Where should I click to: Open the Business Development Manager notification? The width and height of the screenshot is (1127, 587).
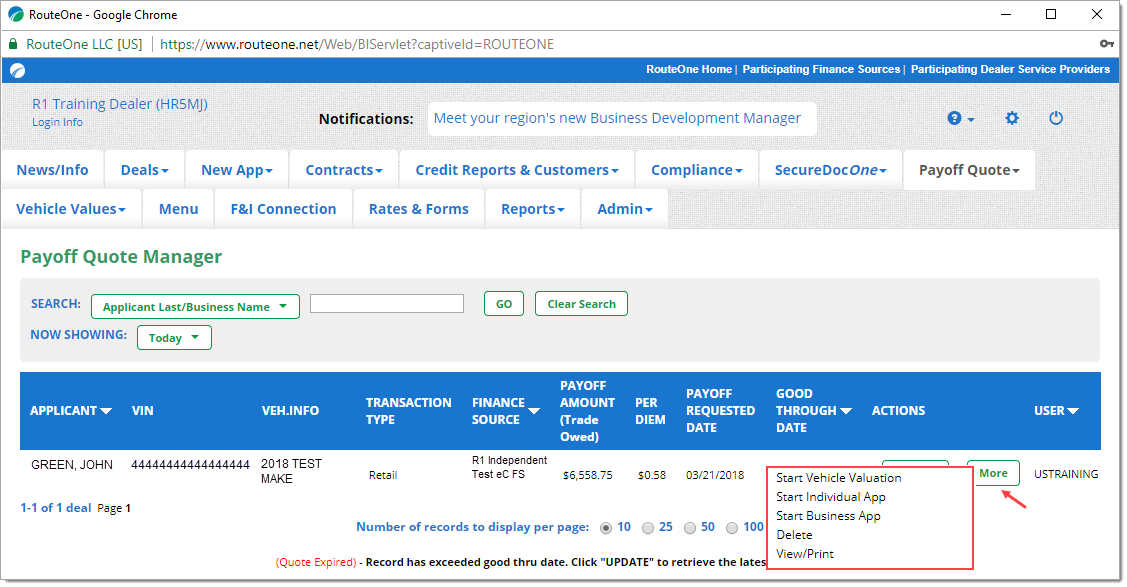click(617, 119)
